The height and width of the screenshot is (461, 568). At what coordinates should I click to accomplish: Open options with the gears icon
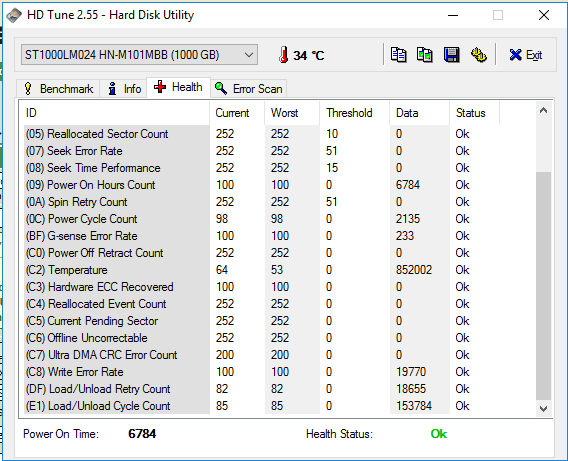479,55
